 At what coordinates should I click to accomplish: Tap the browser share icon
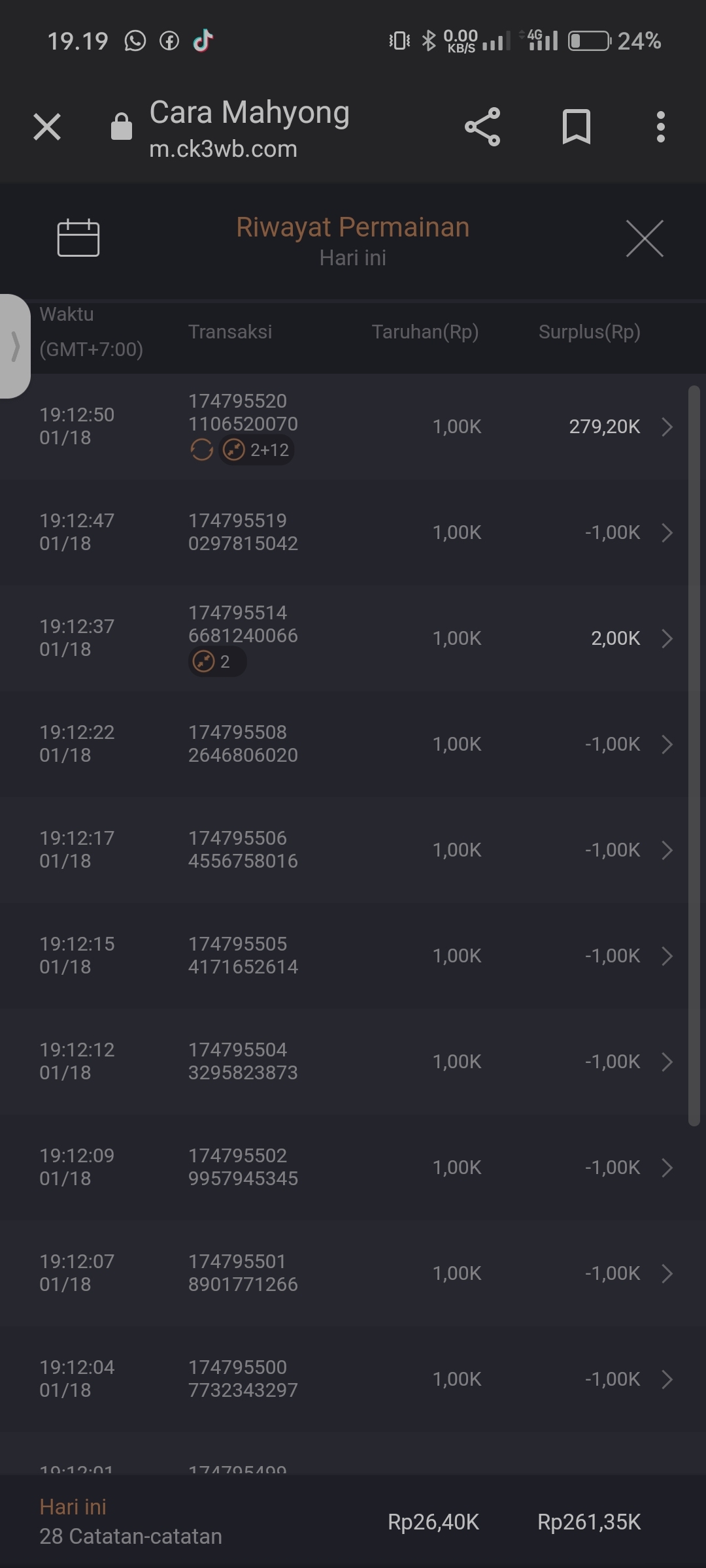(x=482, y=127)
